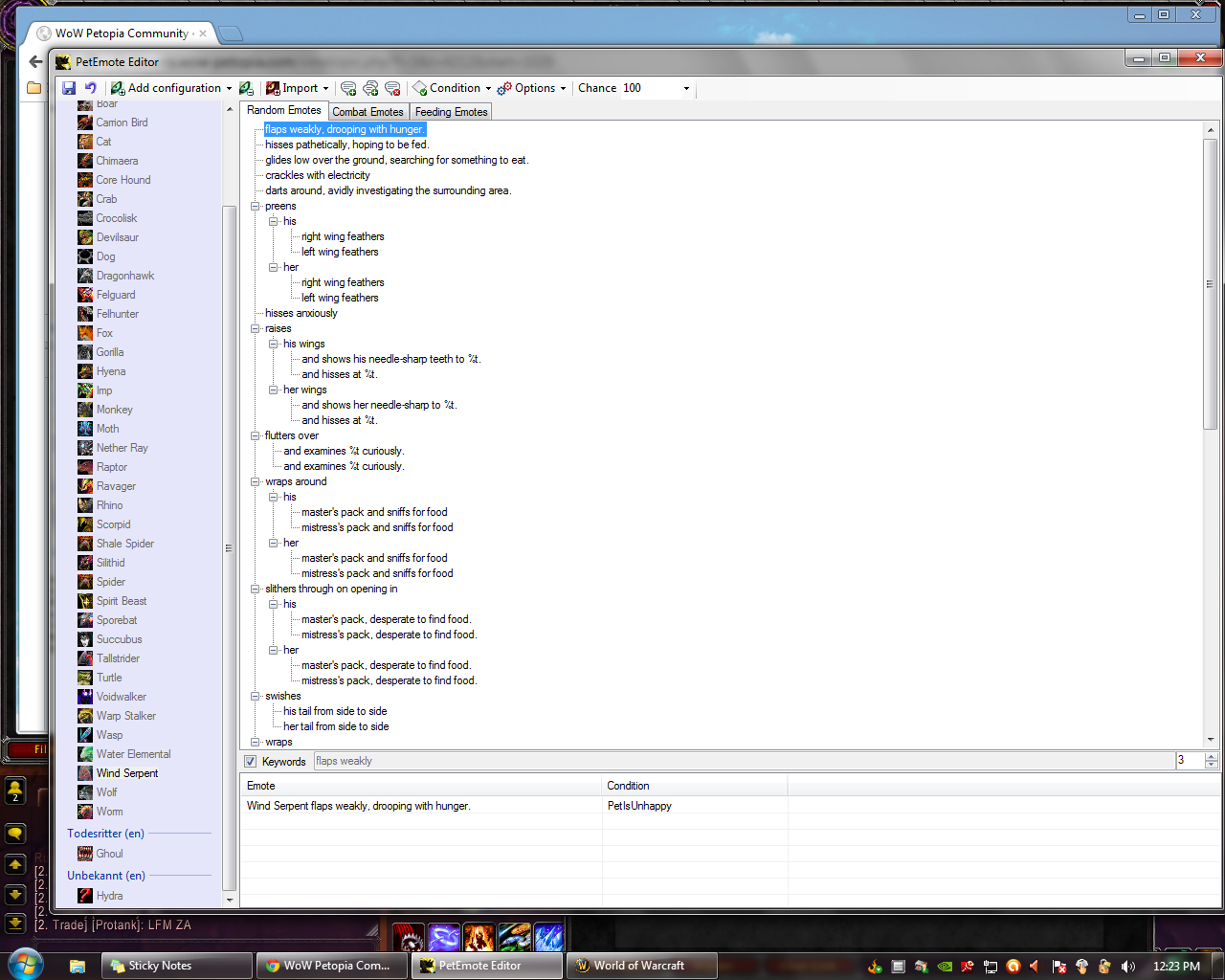Select 'crackles with electricity' emote
Viewport: 1225px width, 980px height.
(x=318, y=176)
